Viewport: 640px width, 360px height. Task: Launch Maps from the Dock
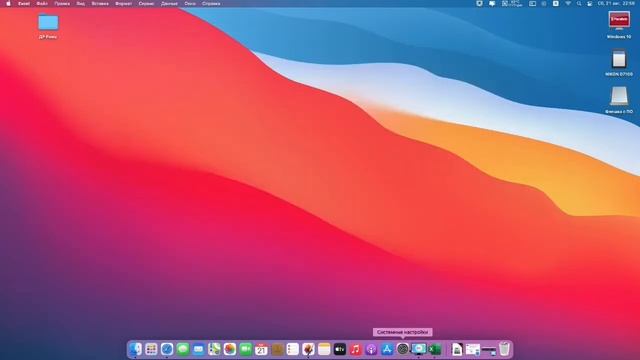click(214, 349)
